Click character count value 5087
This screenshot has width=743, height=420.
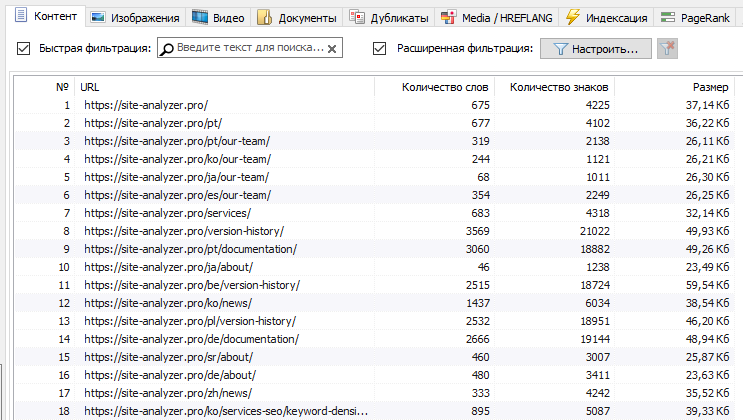point(598,411)
